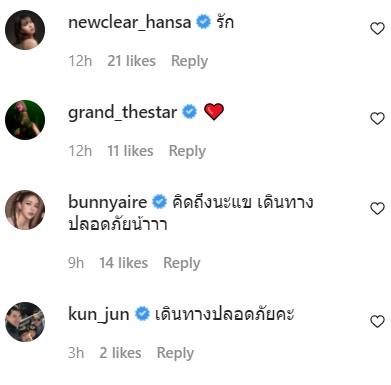Reply to newclear_hansa's comment
391x385 pixels.
(189, 61)
